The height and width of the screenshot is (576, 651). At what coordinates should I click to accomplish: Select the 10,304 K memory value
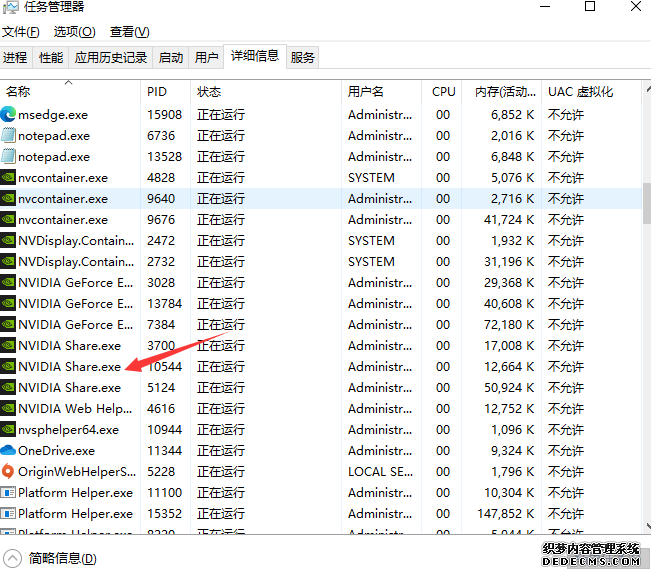[x=509, y=493]
